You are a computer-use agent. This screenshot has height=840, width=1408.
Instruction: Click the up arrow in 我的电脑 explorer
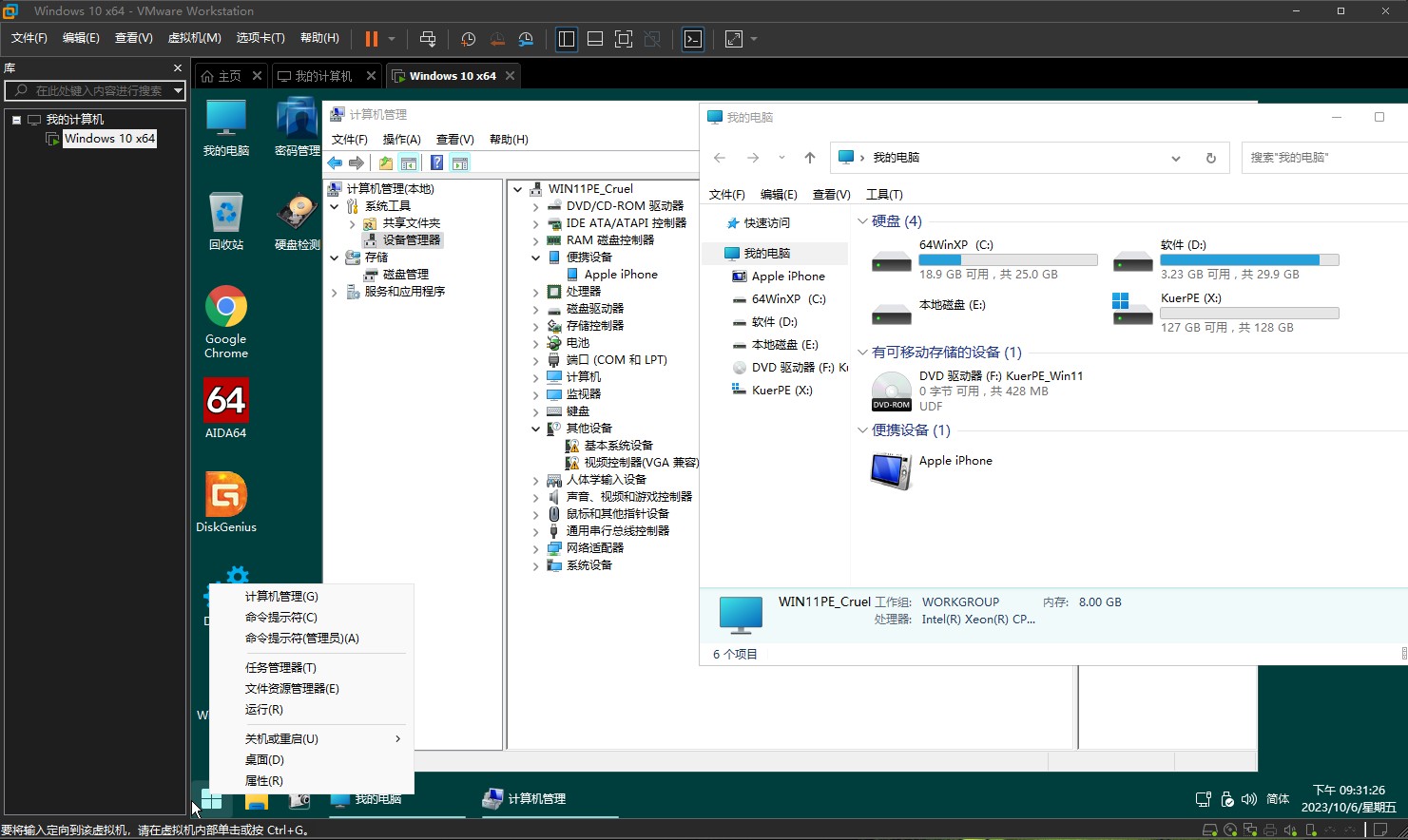(810, 158)
